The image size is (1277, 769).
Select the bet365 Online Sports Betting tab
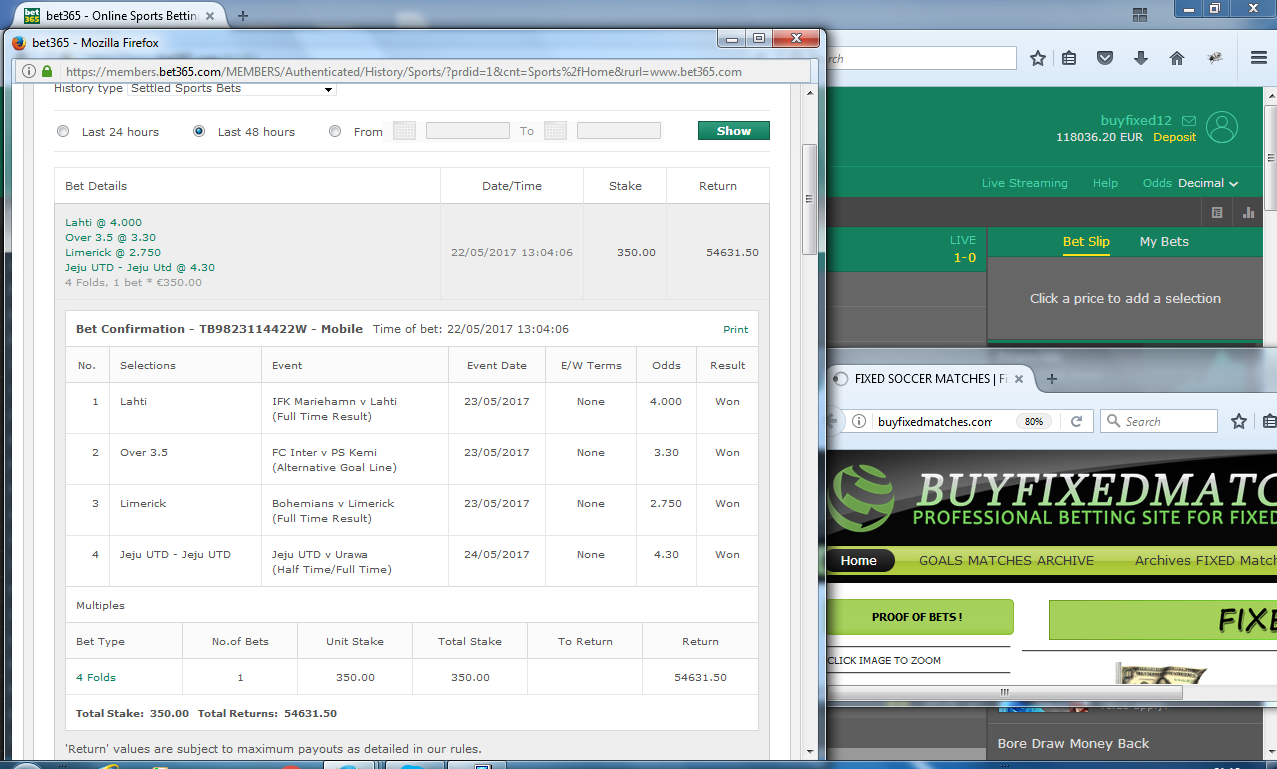click(122, 15)
